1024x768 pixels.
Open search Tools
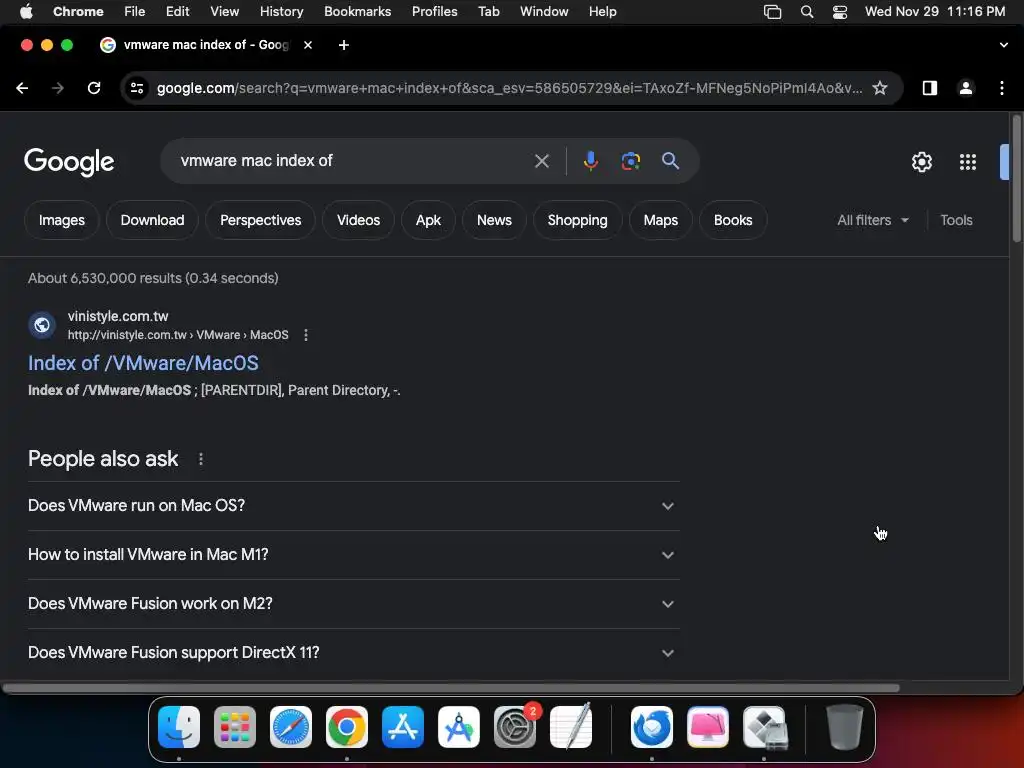pyautogui.click(x=956, y=221)
